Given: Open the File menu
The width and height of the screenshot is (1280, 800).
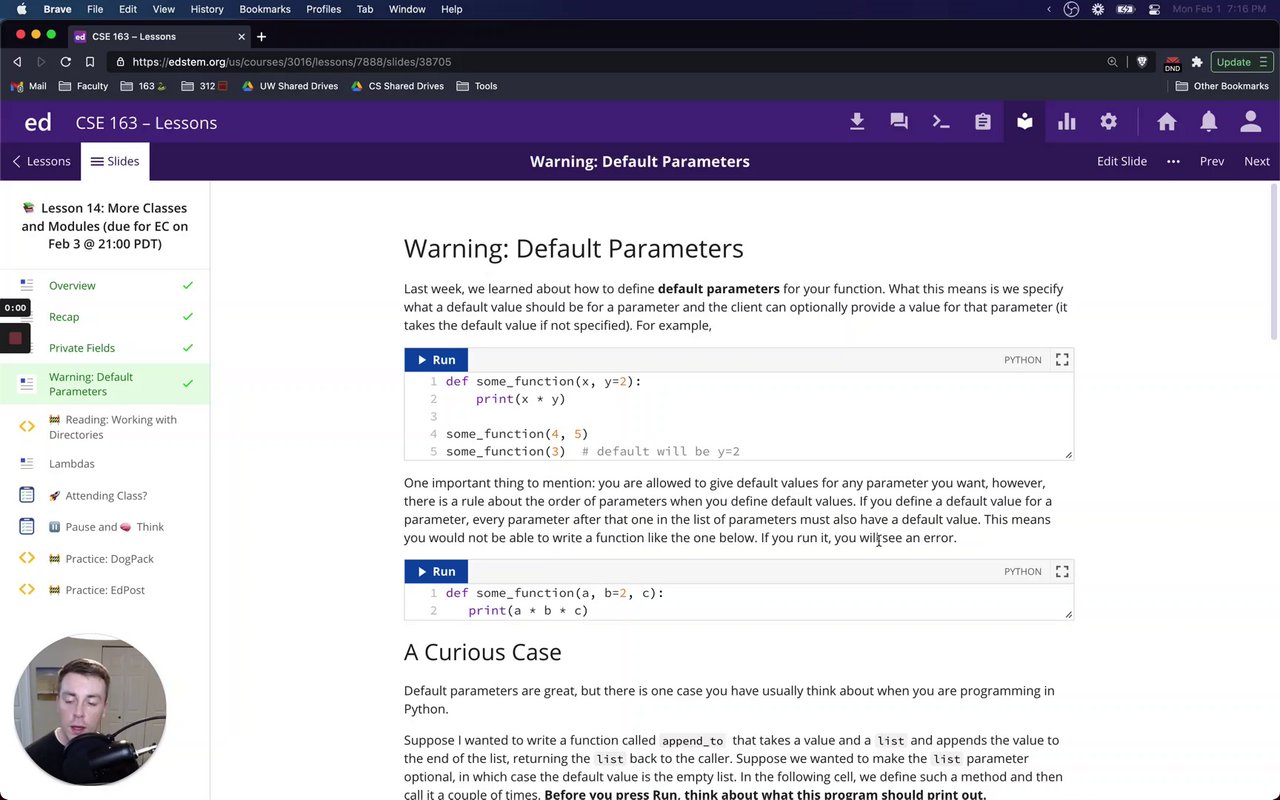Looking at the screenshot, I should (x=95, y=9).
